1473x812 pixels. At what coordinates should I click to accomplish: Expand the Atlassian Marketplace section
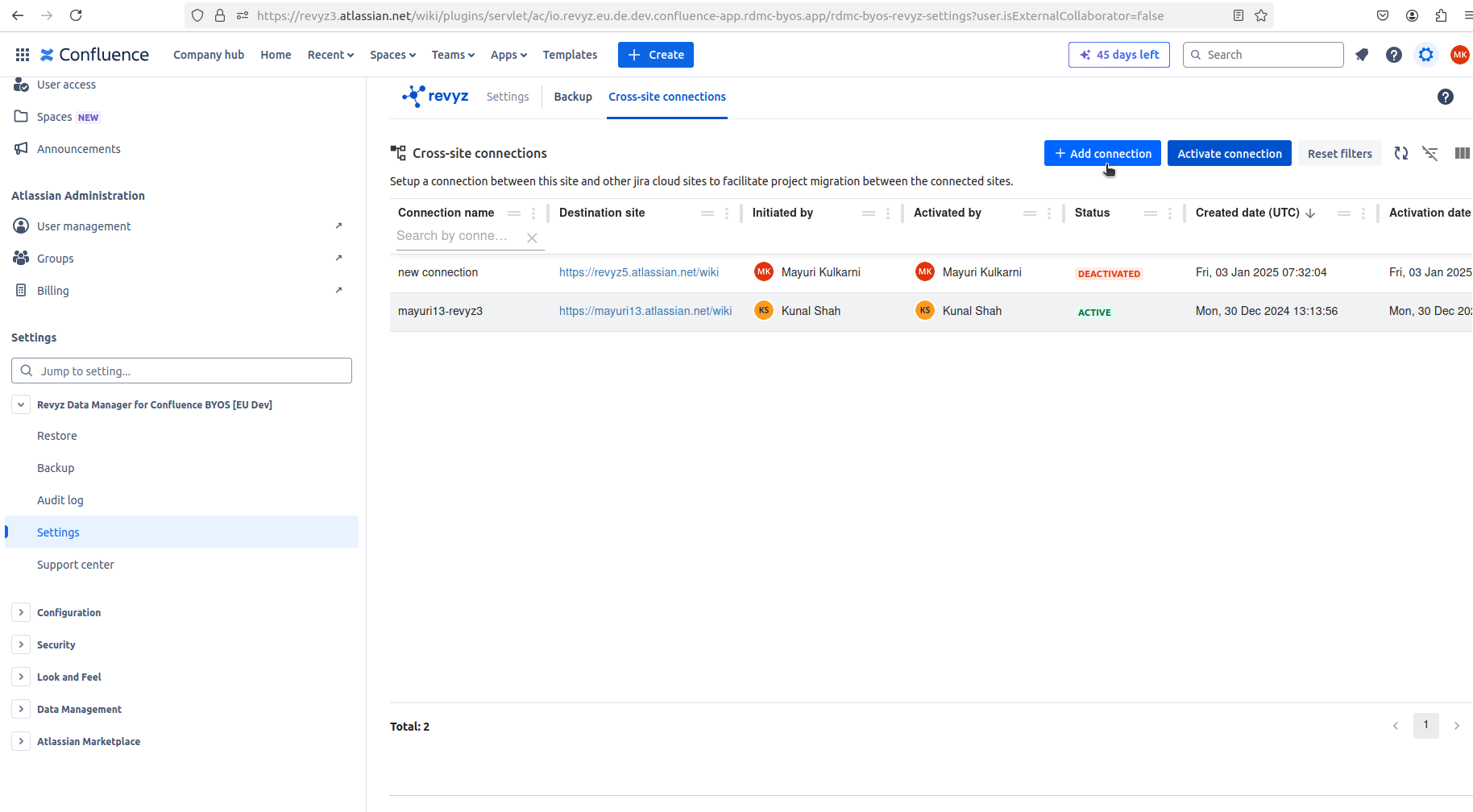click(21, 741)
